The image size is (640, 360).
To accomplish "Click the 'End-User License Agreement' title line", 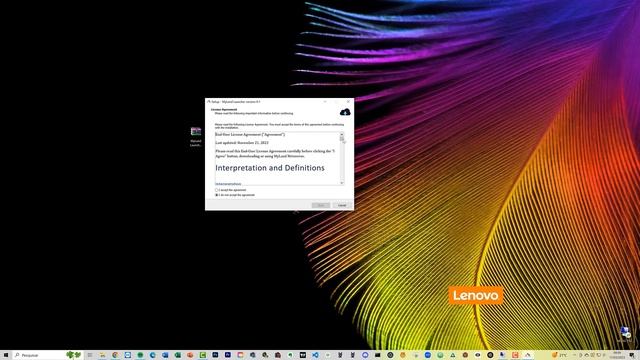I will (x=250, y=134).
